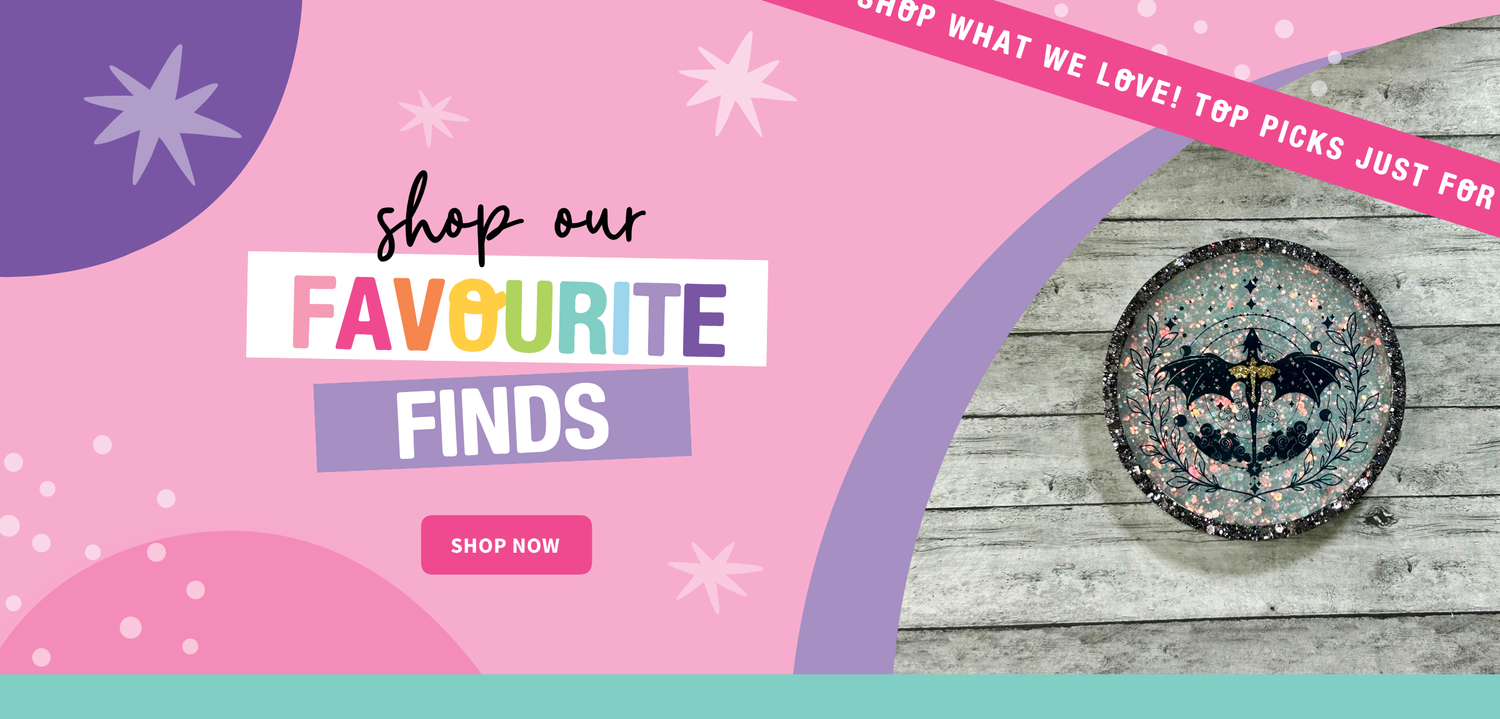Click the big pale star at top center
Screen dimensions: 1500x719
[737, 83]
